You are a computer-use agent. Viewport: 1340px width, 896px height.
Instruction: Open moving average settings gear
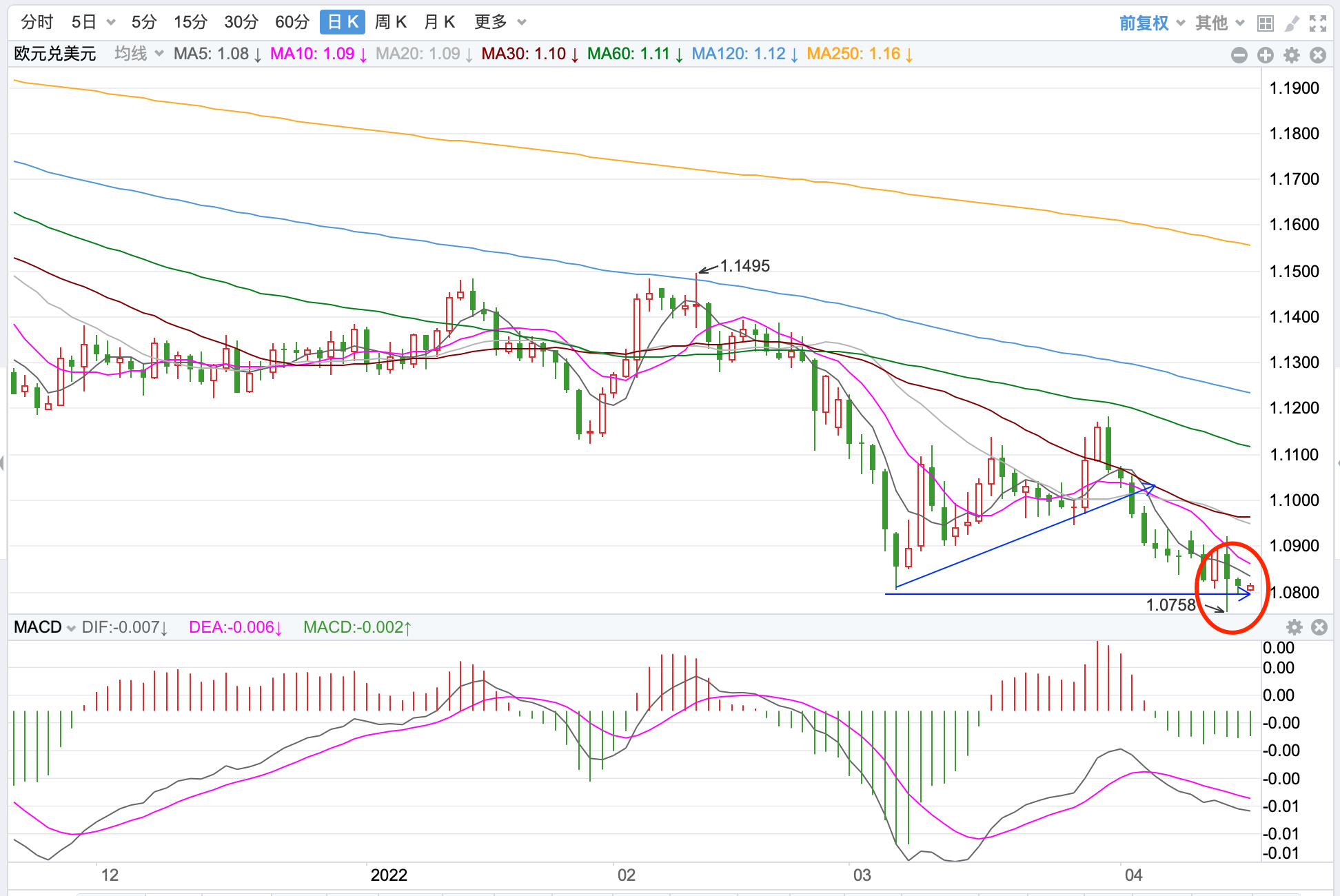point(1291,55)
